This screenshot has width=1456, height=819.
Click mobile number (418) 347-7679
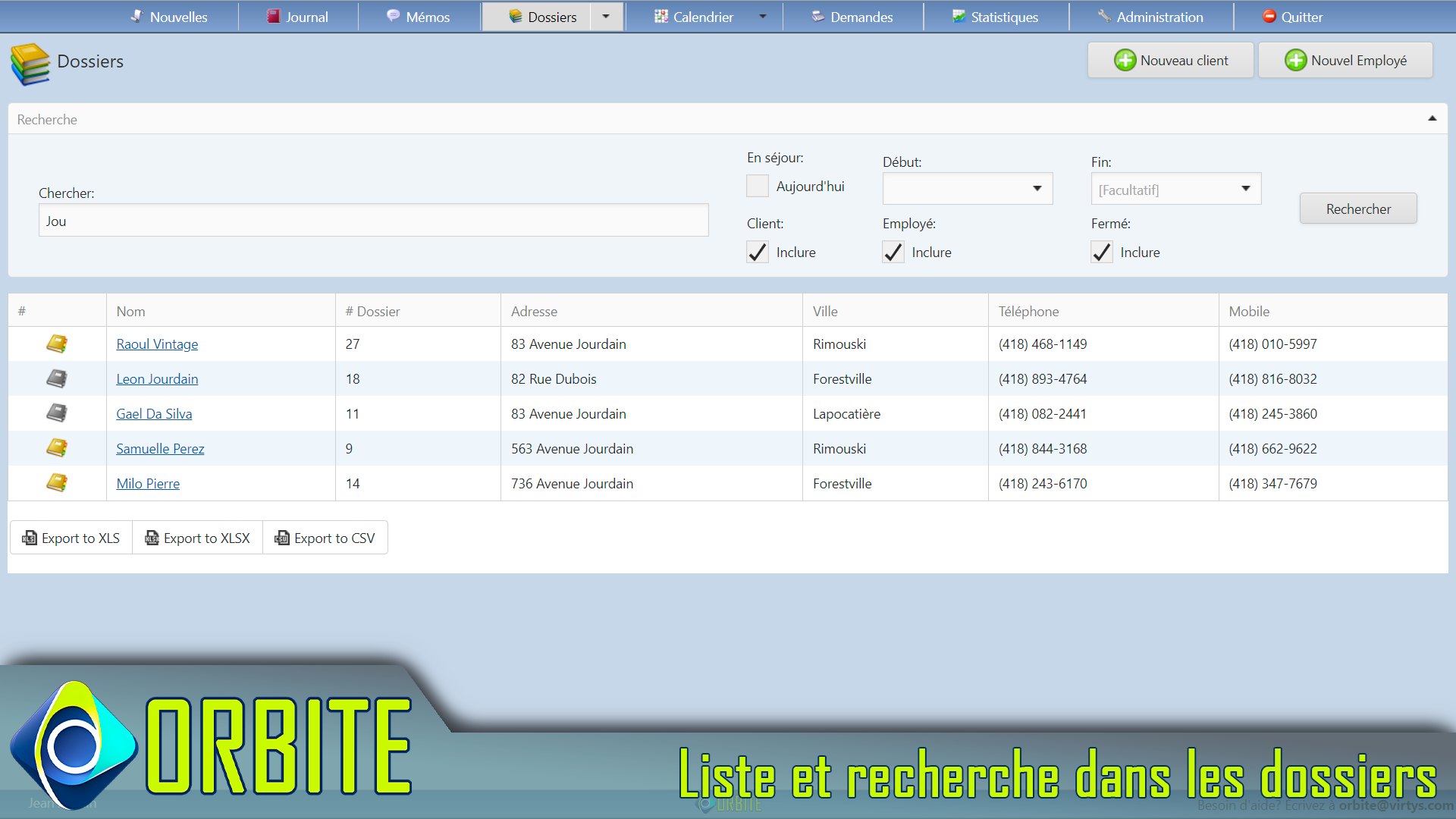pos(1272,484)
